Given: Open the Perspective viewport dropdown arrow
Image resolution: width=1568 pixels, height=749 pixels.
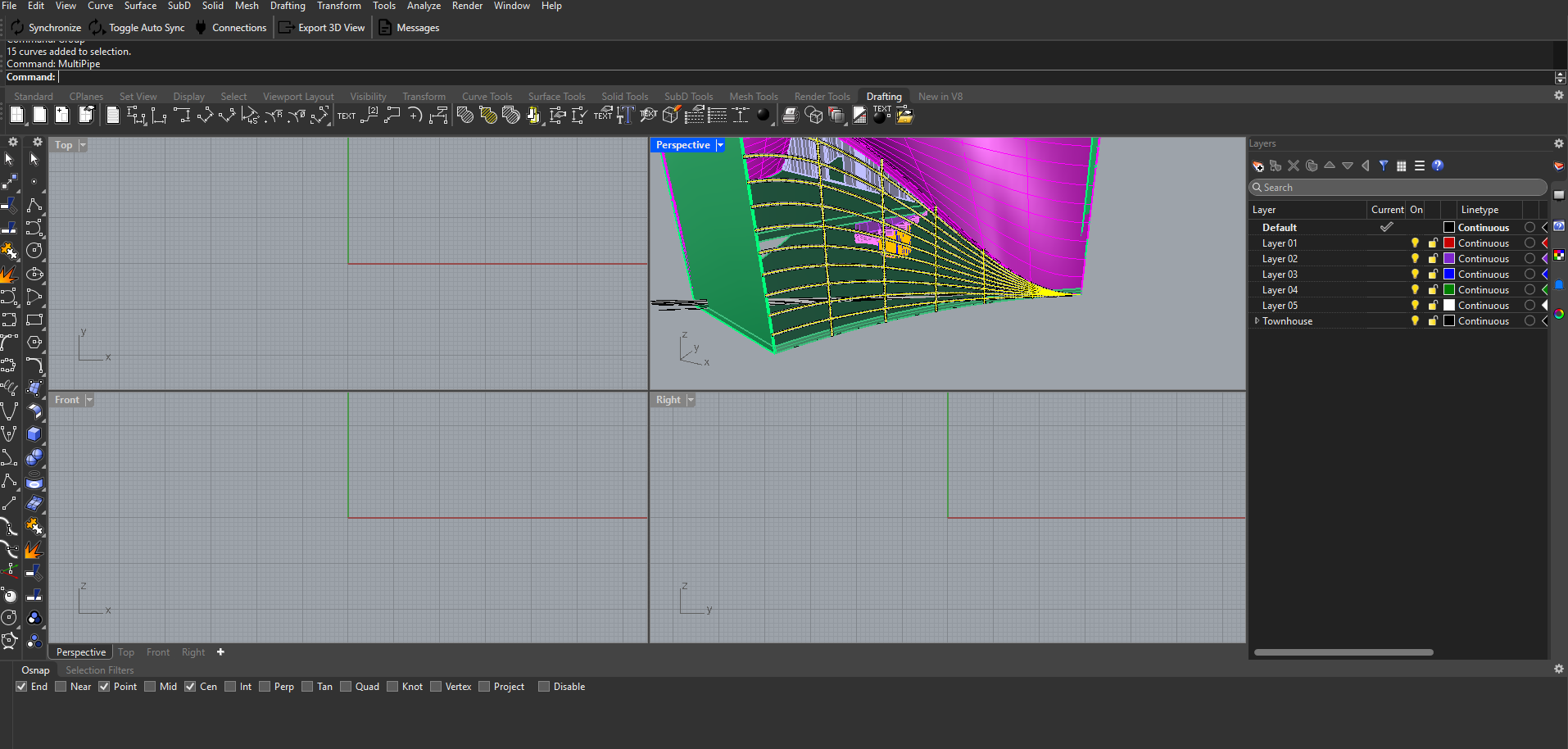Looking at the screenshot, I should click(x=720, y=145).
